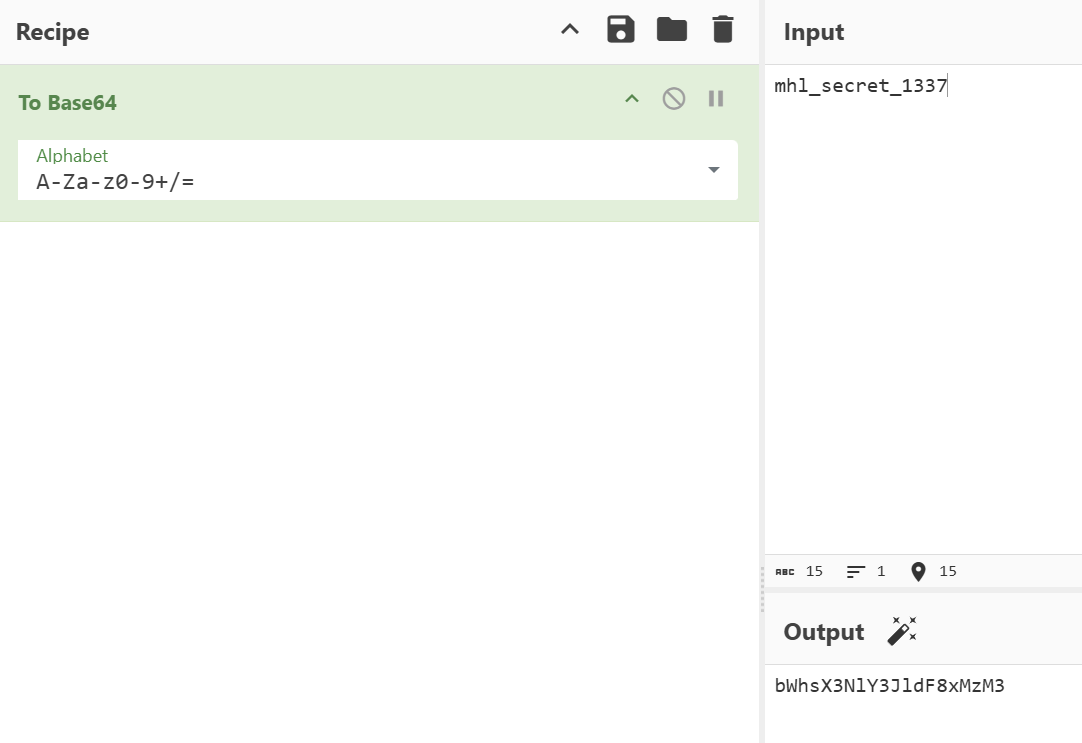Toggle the To Base64 step on or off
The height and width of the screenshot is (743, 1082).
674,98
